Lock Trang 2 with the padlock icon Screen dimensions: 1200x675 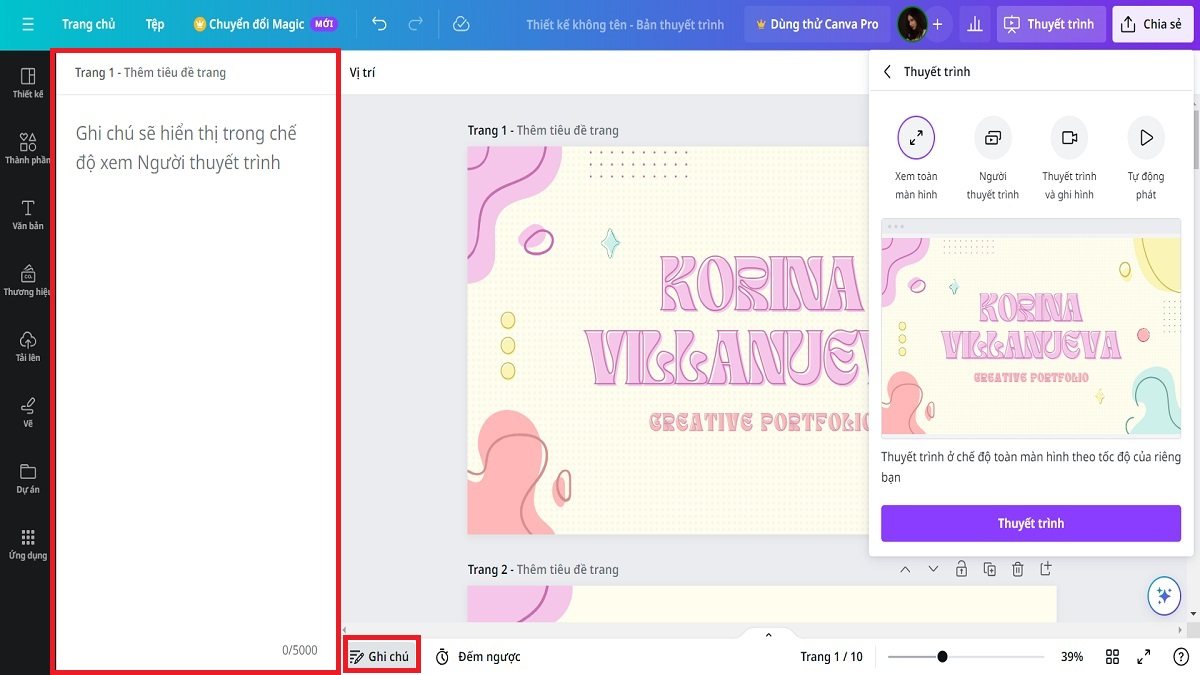point(961,568)
